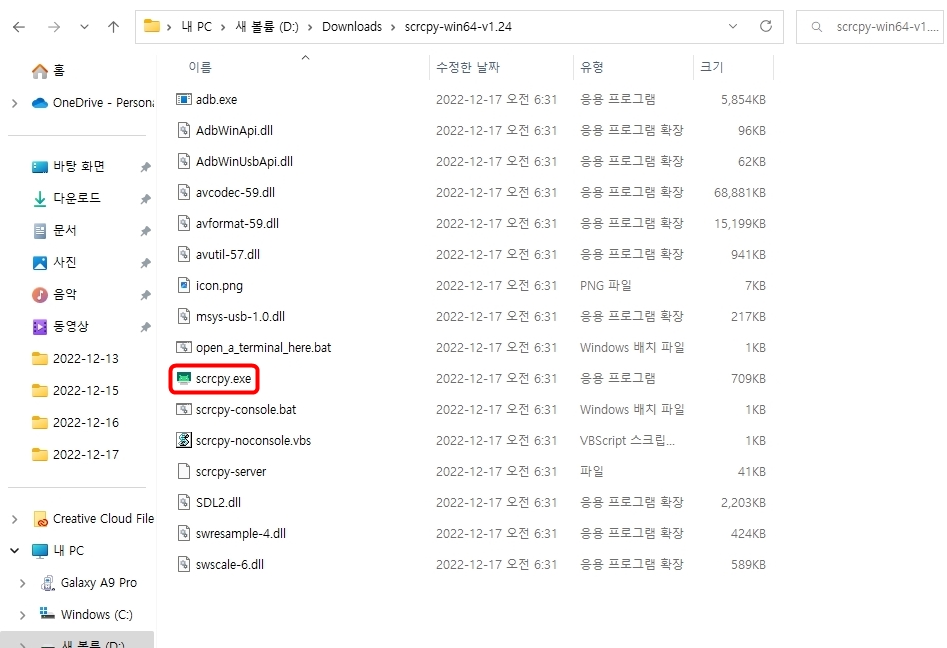Expand the Windows (C:) drive node

point(21,614)
